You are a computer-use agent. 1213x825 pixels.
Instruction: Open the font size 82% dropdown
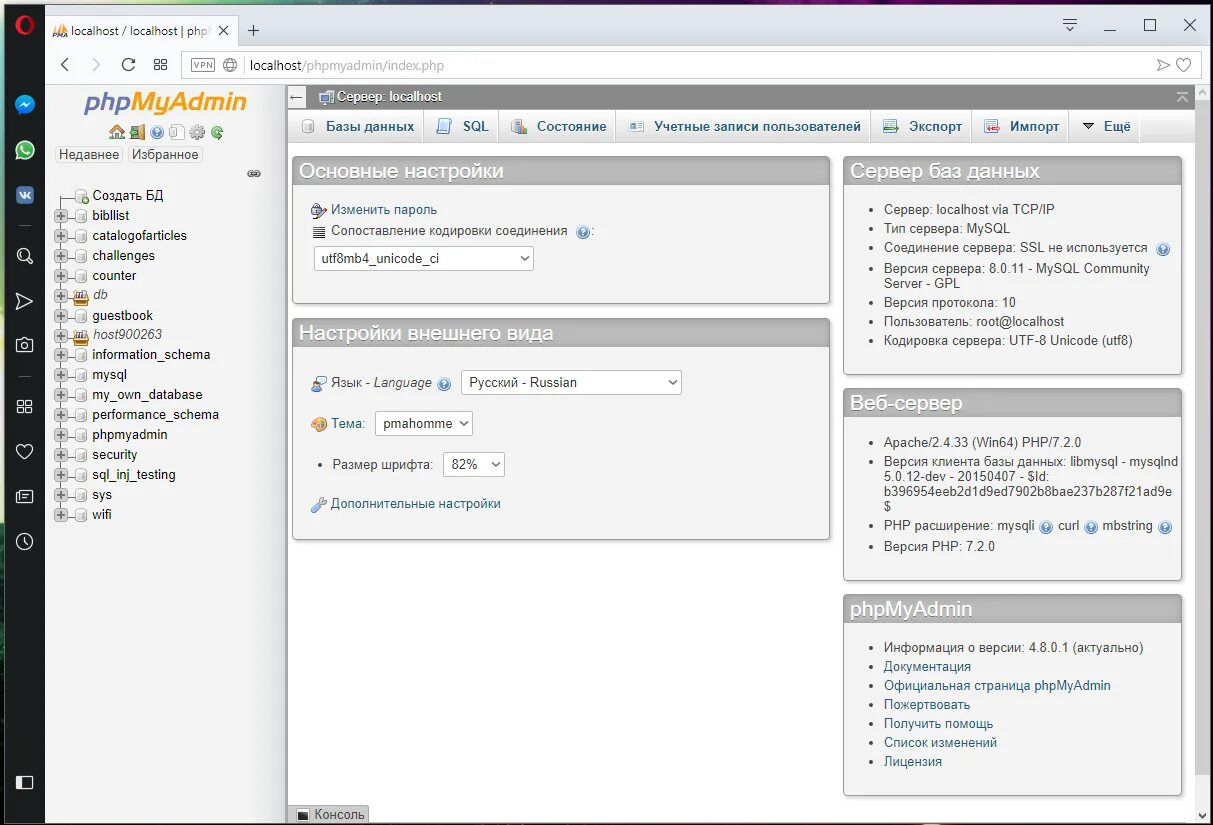tap(474, 464)
